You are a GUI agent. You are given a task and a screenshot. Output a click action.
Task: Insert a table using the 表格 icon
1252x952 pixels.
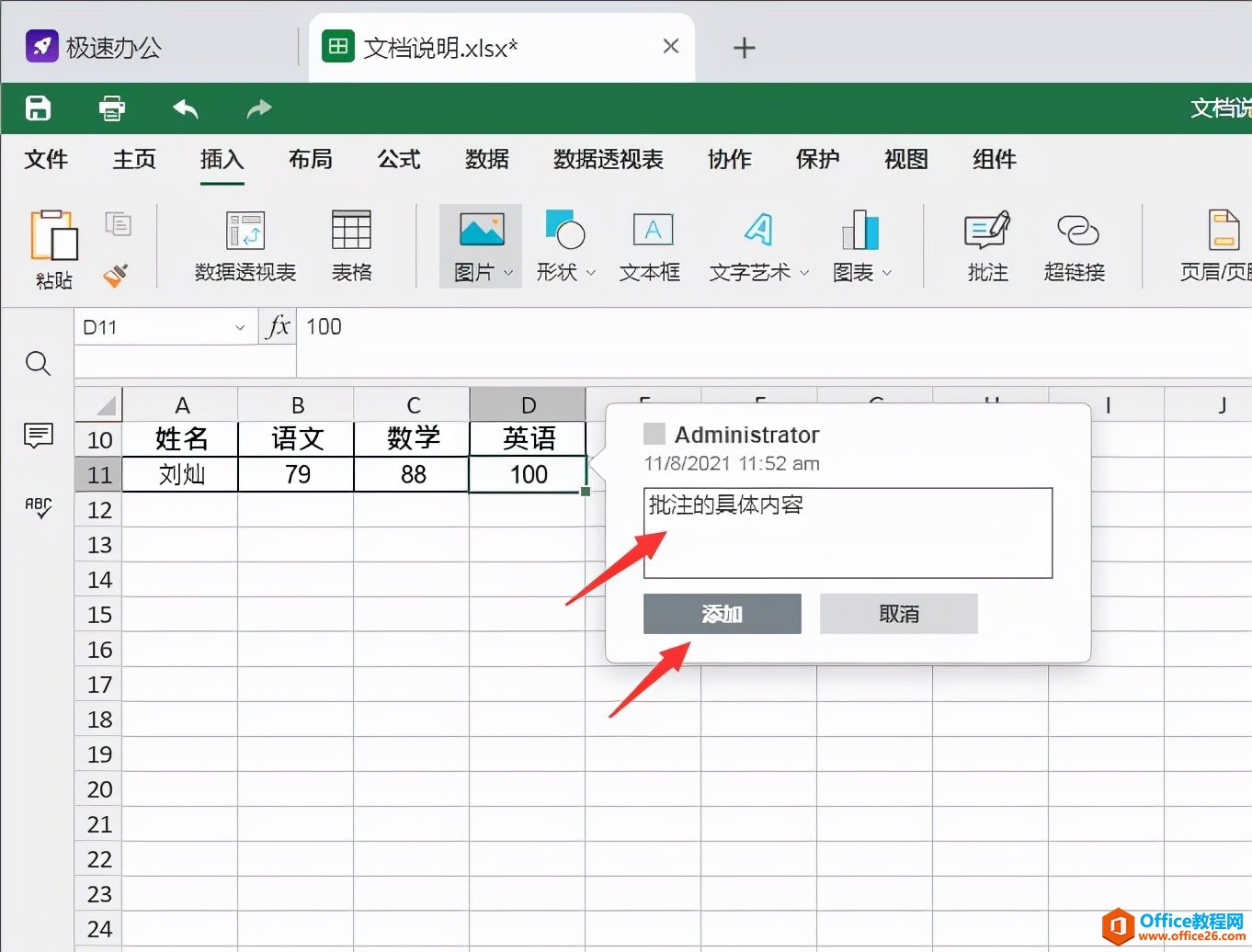click(x=350, y=244)
